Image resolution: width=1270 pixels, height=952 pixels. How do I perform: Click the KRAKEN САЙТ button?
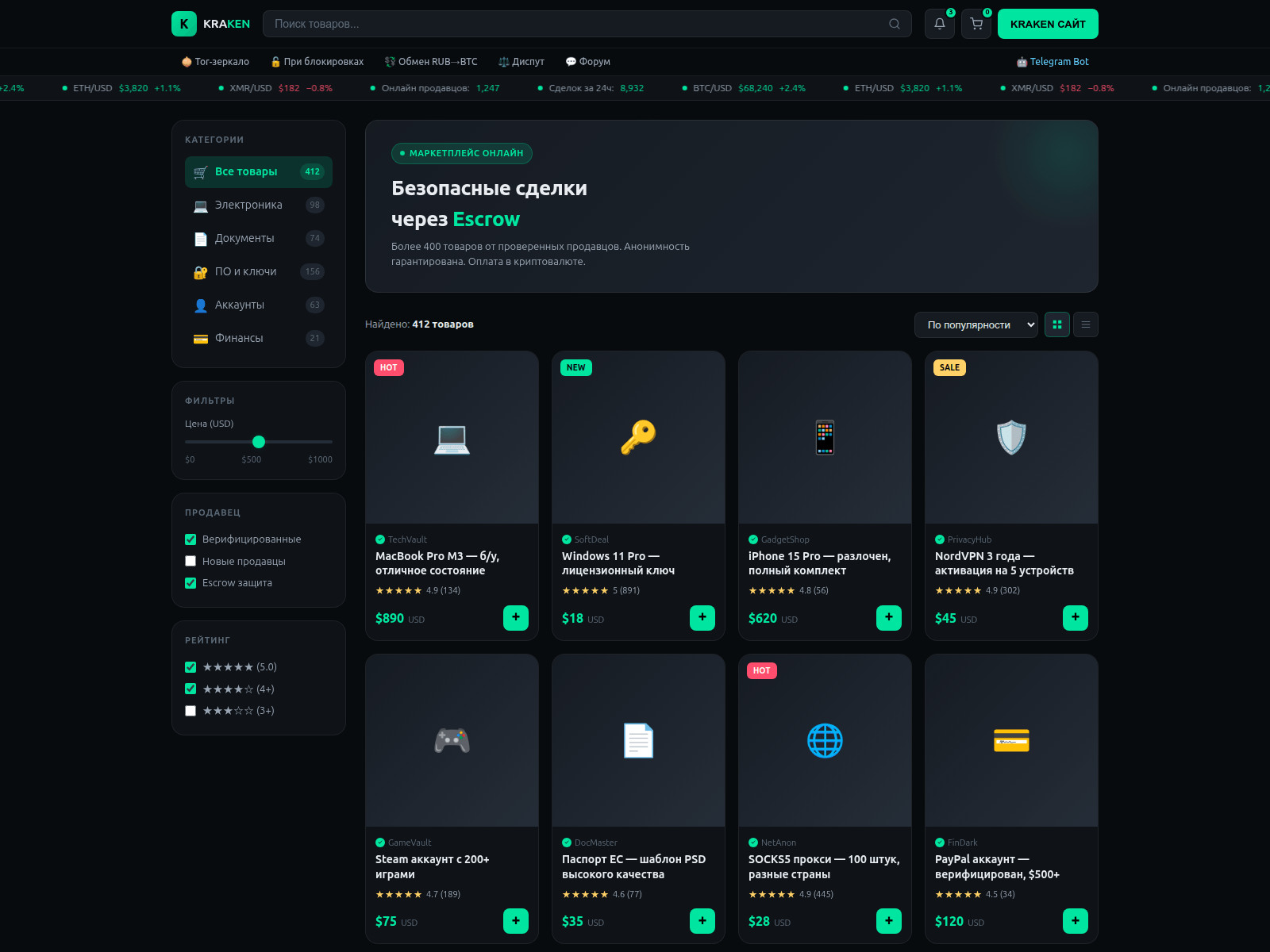(x=1048, y=24)
